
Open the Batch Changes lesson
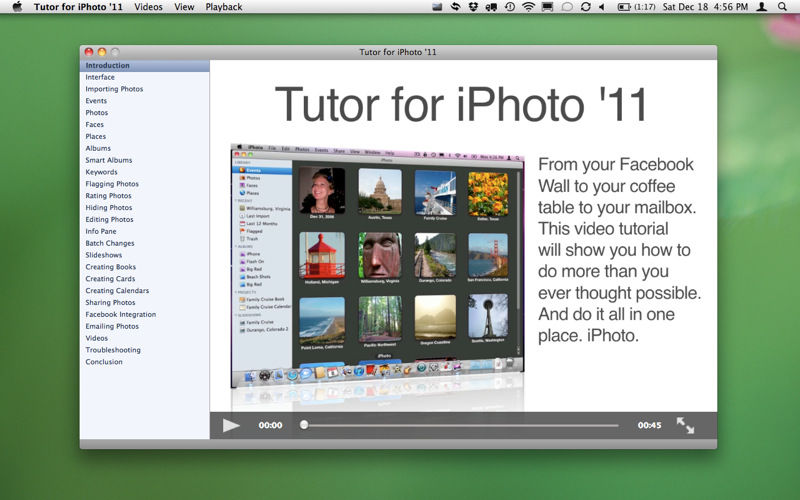tap(144, 243)
